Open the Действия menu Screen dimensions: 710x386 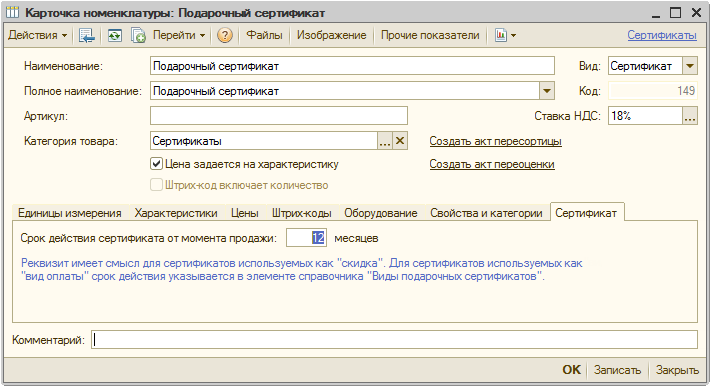(38, 35)
